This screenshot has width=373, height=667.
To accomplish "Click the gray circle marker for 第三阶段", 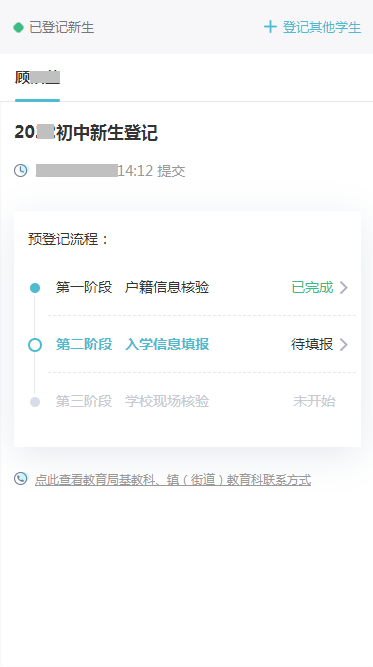I will 35,402.
